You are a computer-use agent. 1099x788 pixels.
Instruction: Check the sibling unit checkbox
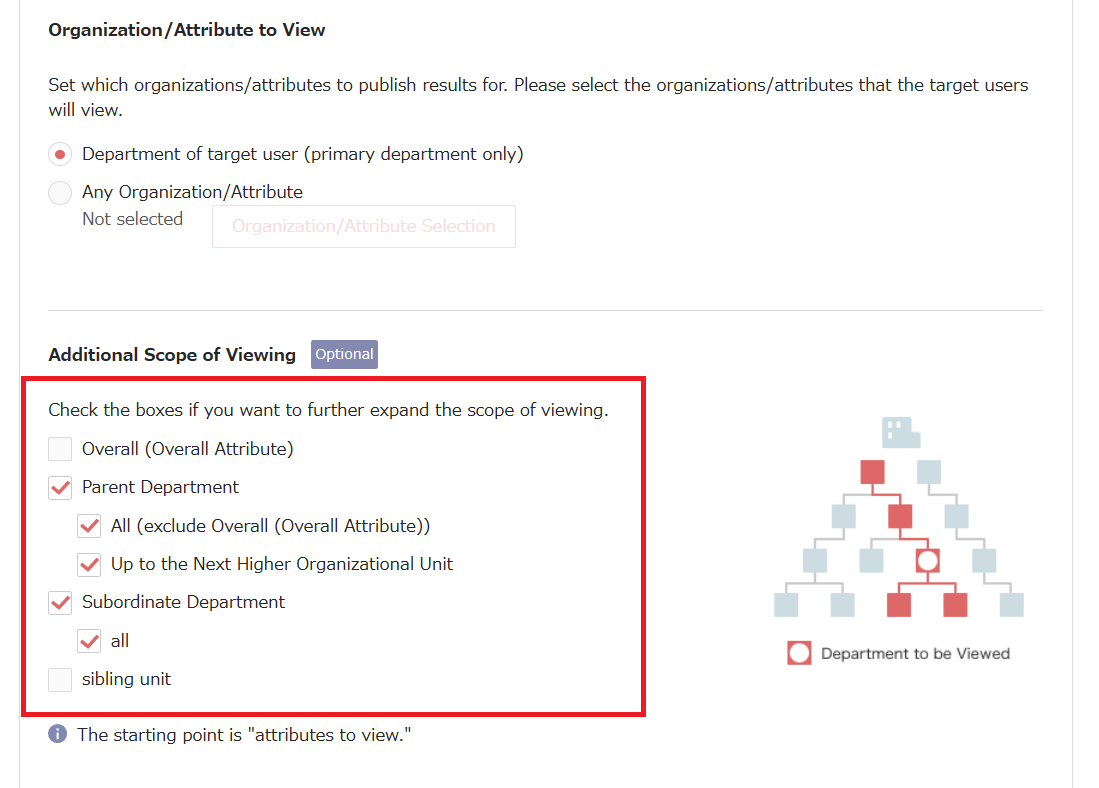coord(61,680)
